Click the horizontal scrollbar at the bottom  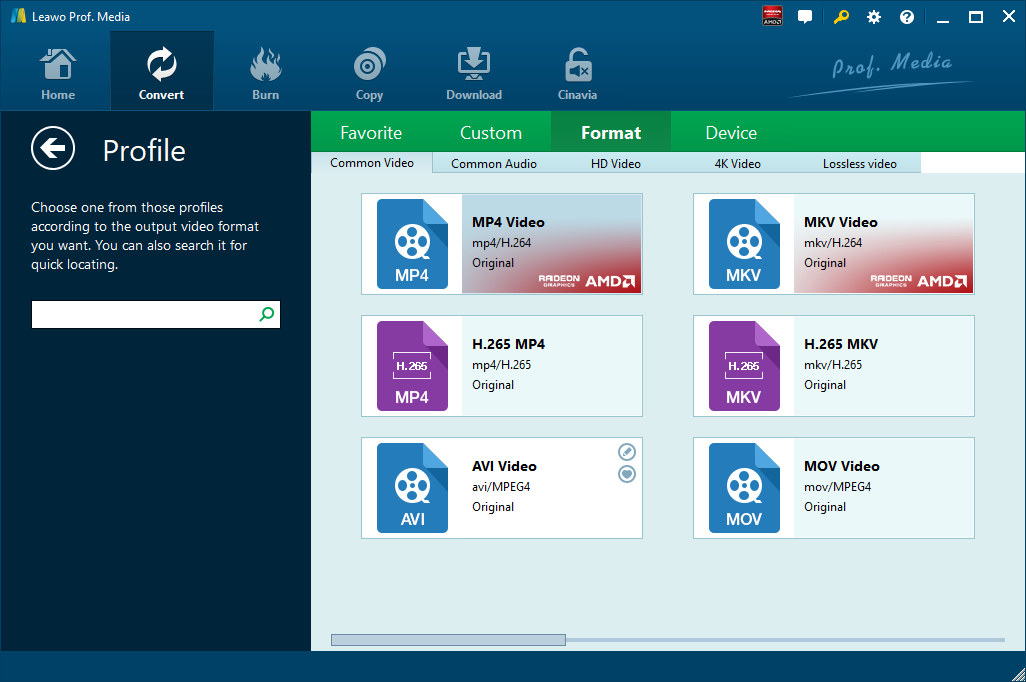tap(448, 640)
